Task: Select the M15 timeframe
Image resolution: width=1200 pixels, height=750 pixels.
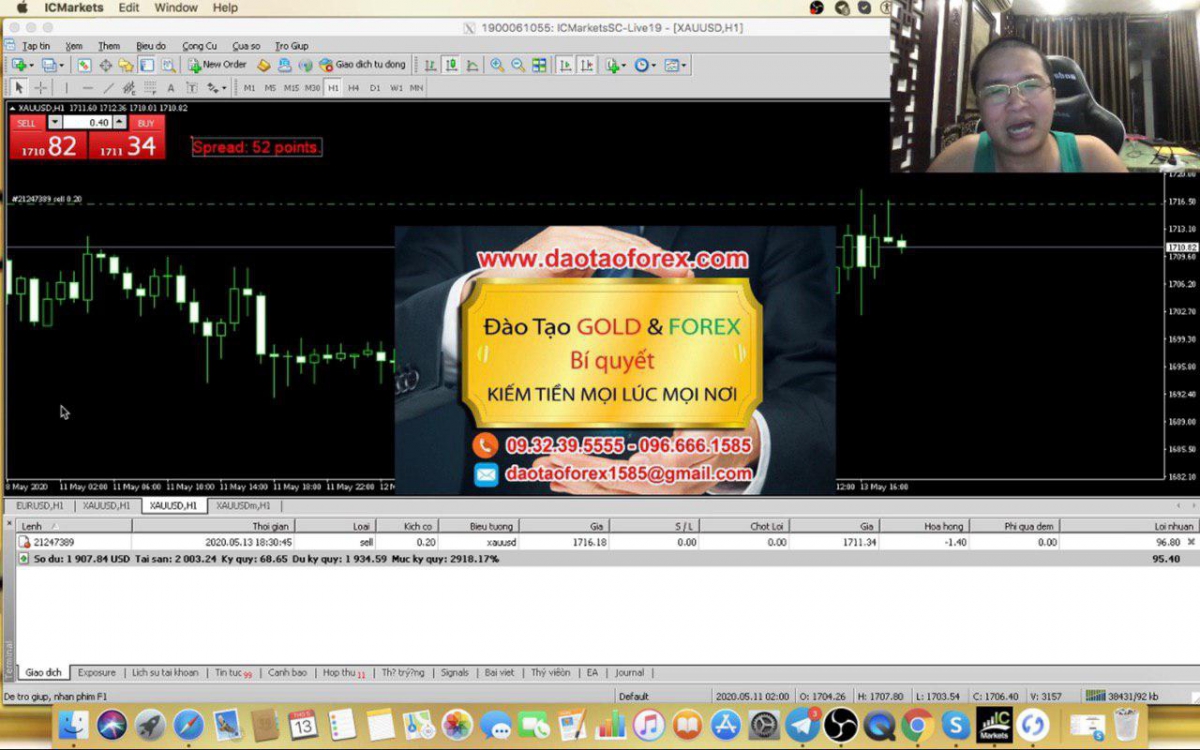Action: click(291, 88)
